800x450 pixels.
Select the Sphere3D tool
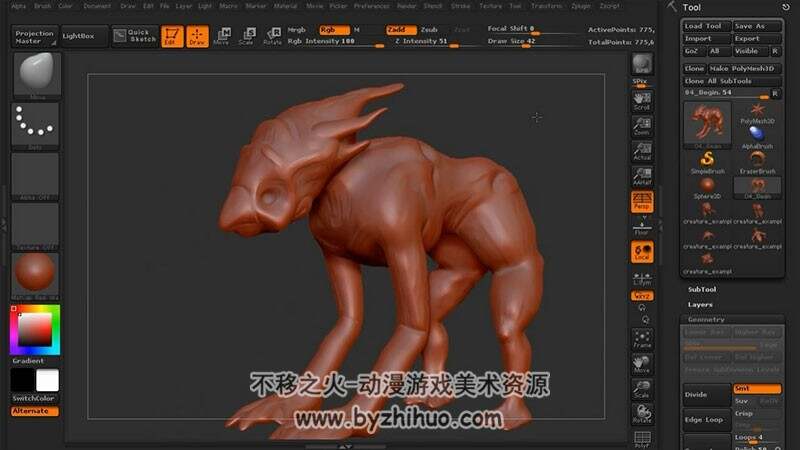coord(707,188)
